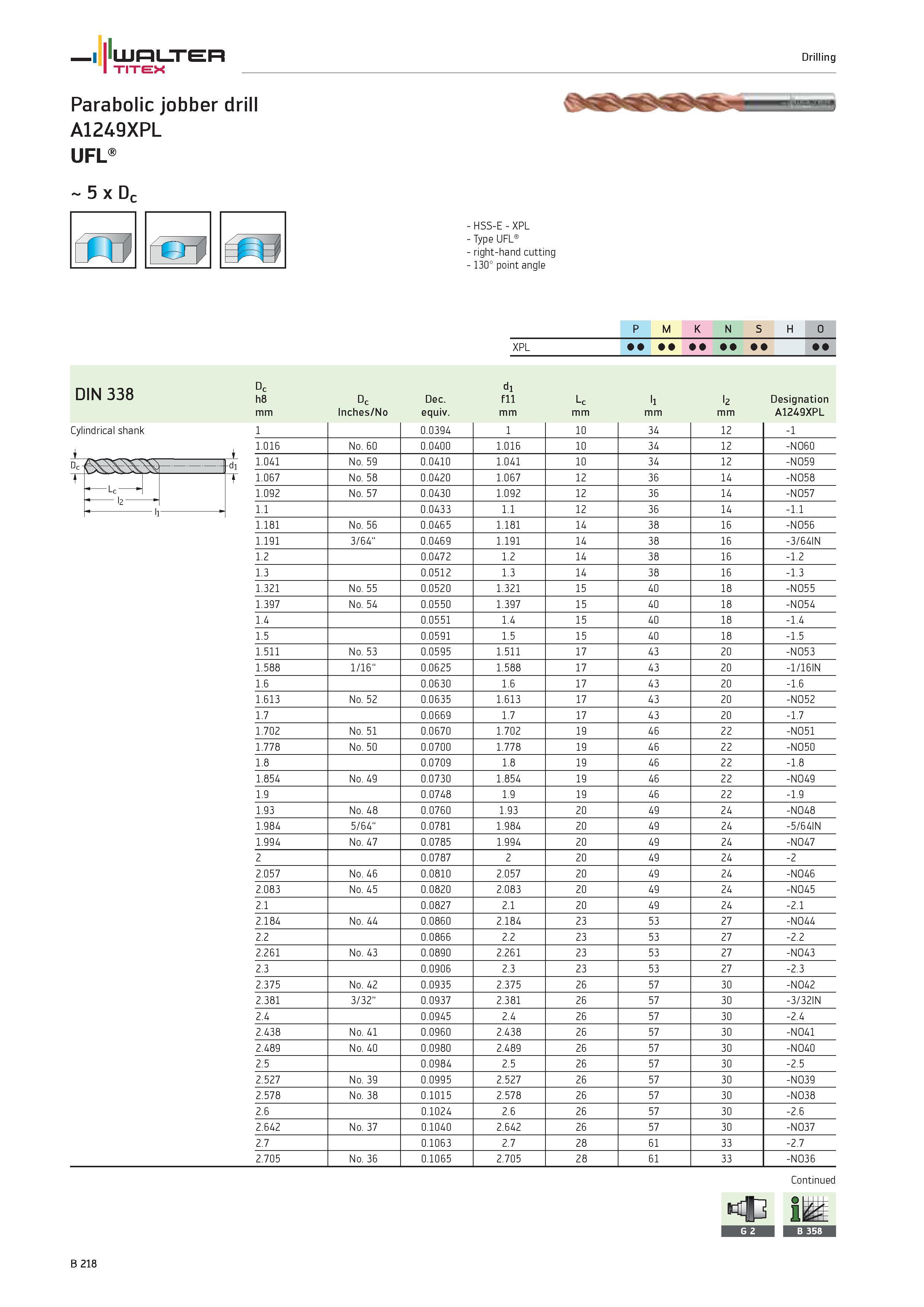Click the 'Dec. equiv.' column header
The width and height of the screenshot is (924, 1307).
(436, 405)
